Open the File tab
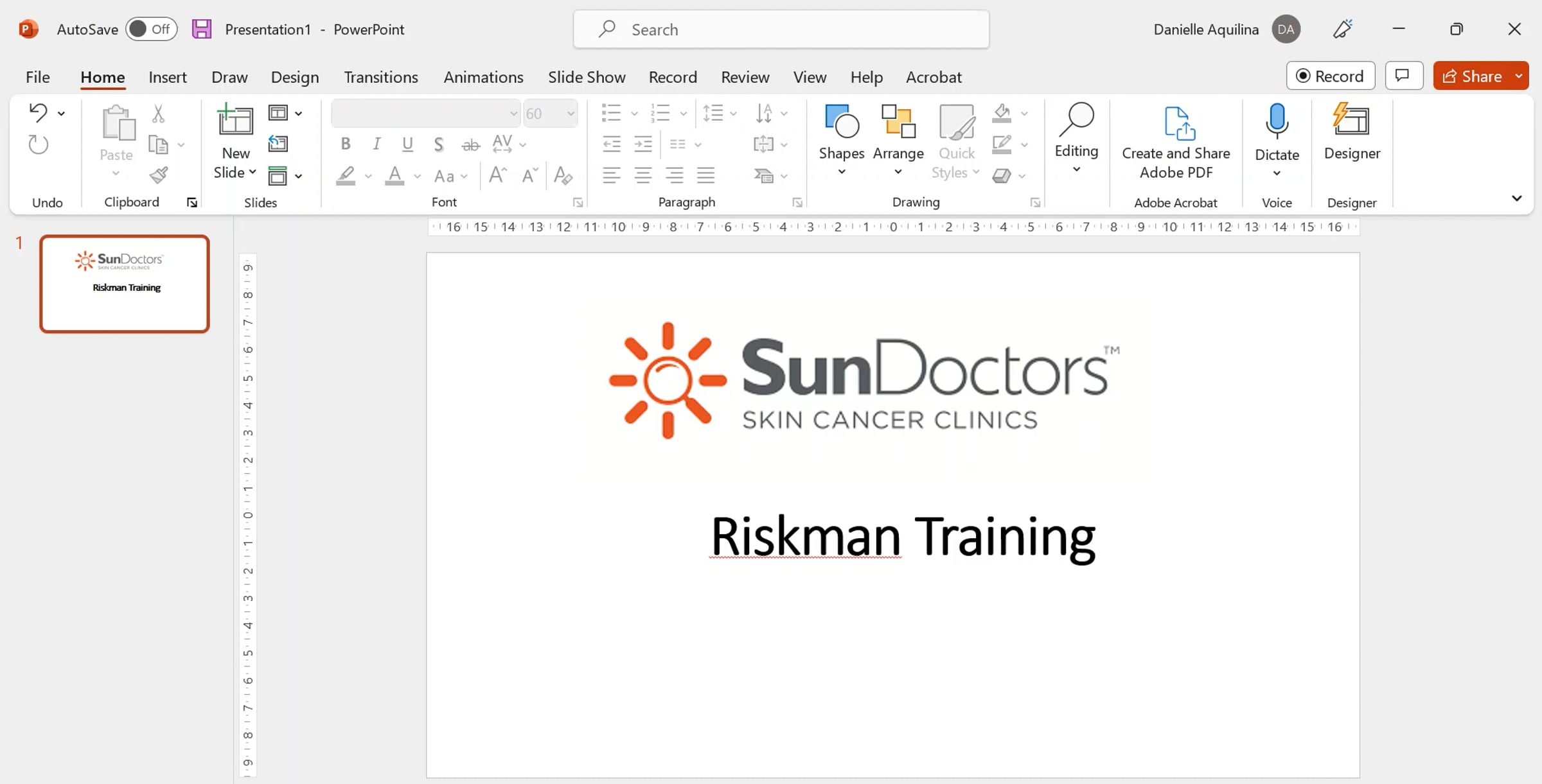Viewport: 1542px width, 784px height. click(x=37, y=76)
